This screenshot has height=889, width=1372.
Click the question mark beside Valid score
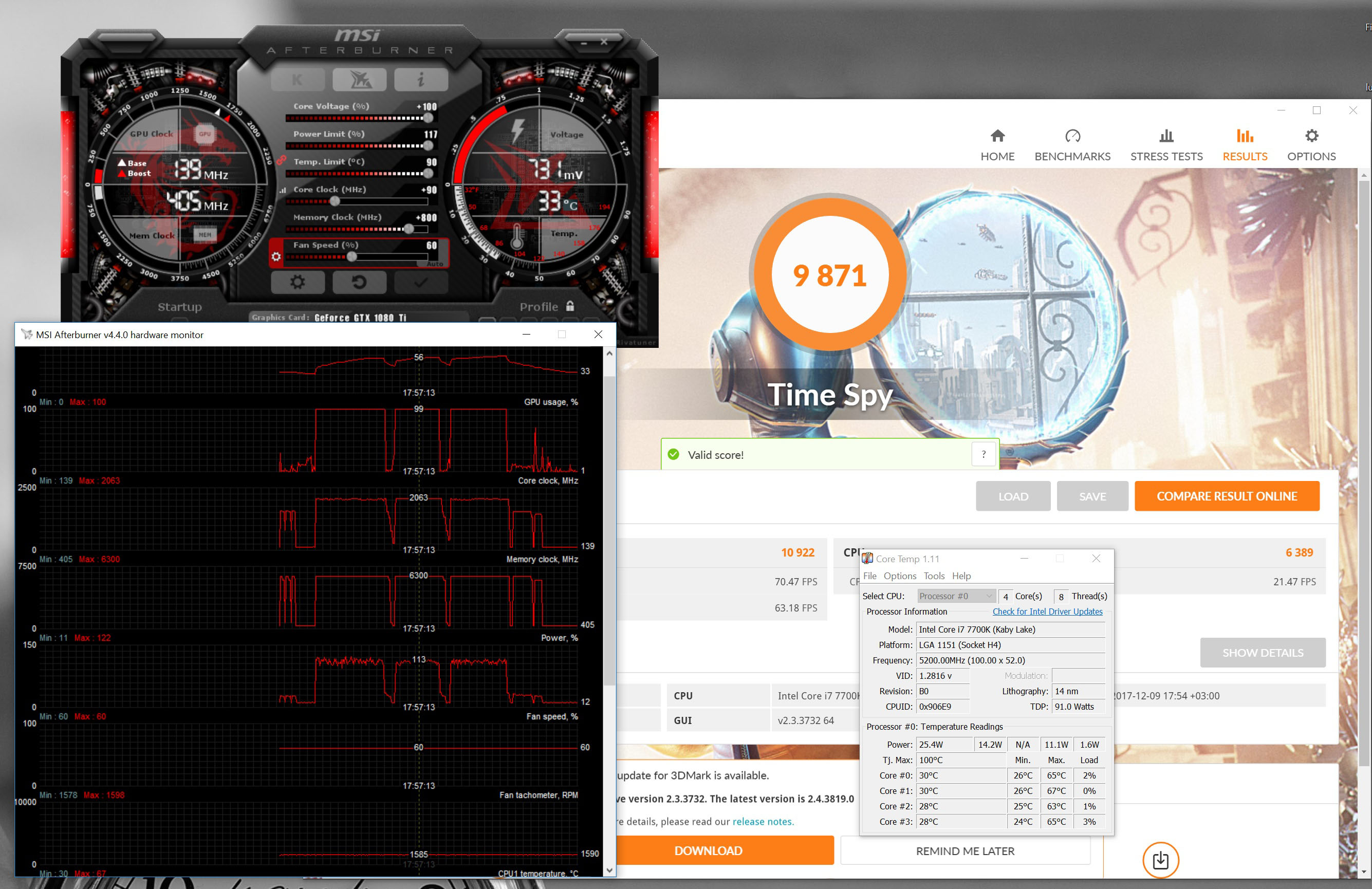point(984,454)
